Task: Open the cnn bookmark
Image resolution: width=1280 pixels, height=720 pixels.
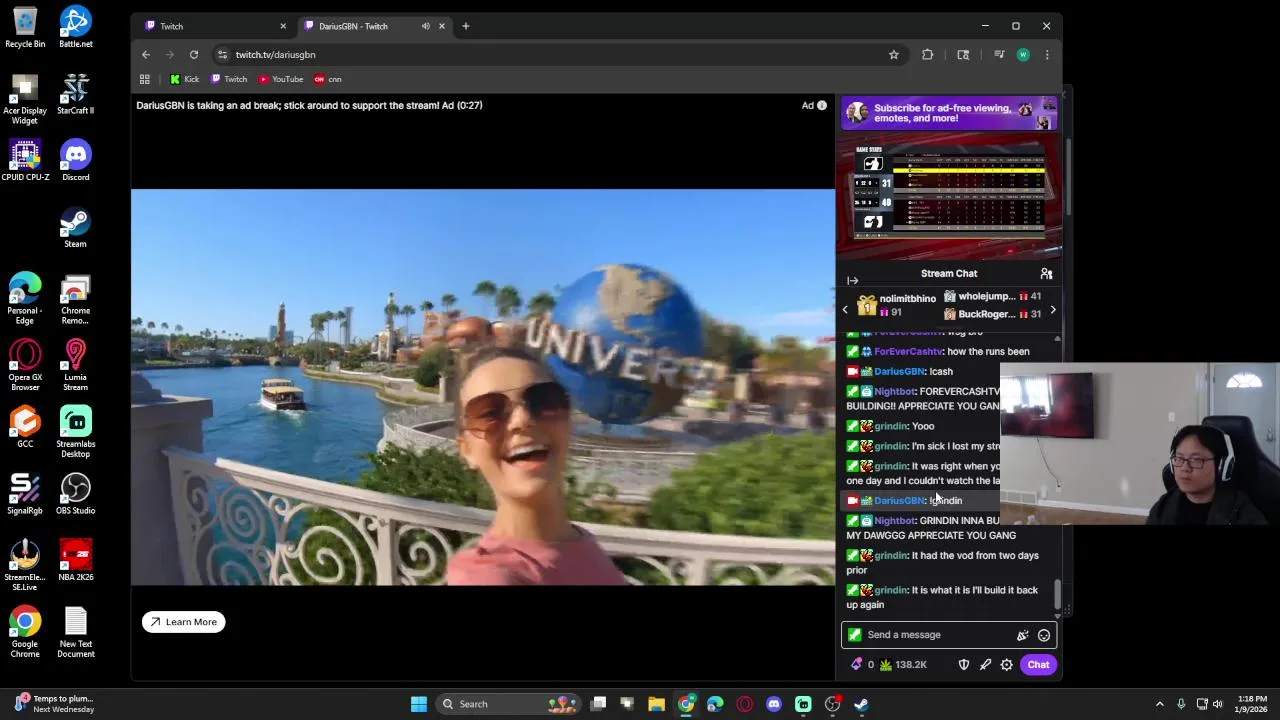Action: (328, 79)
